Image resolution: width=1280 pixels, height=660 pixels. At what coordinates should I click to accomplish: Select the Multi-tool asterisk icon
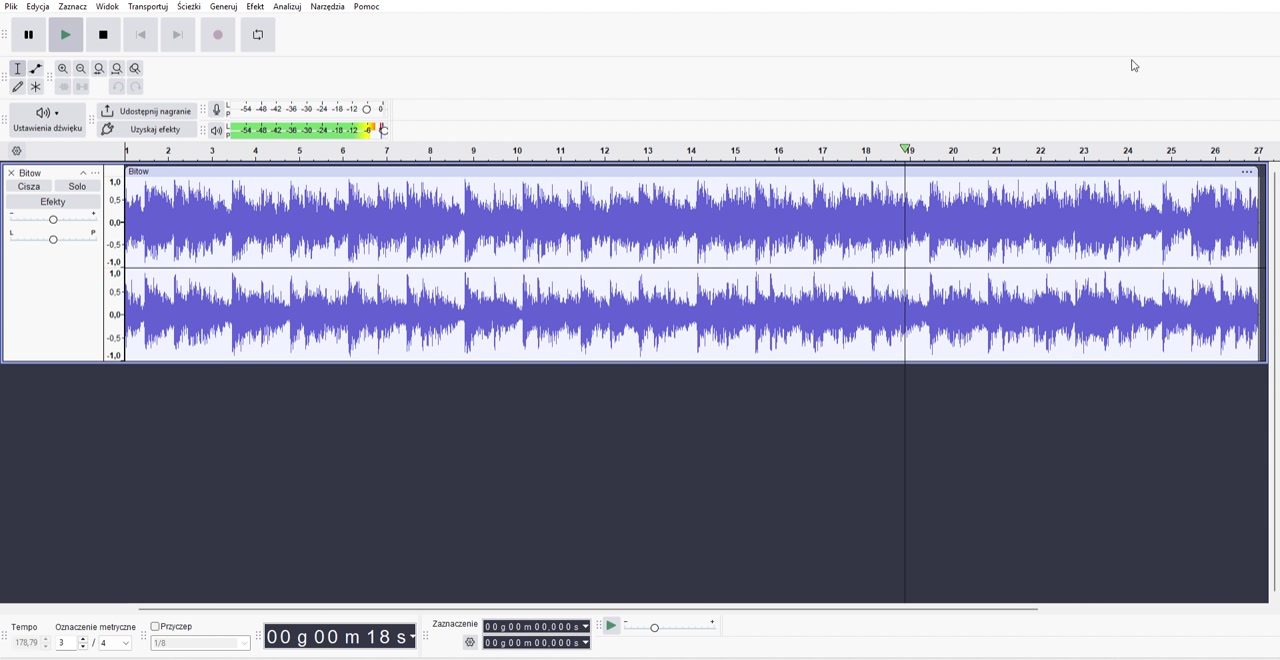pyautogui.click(x=35, y=87)
